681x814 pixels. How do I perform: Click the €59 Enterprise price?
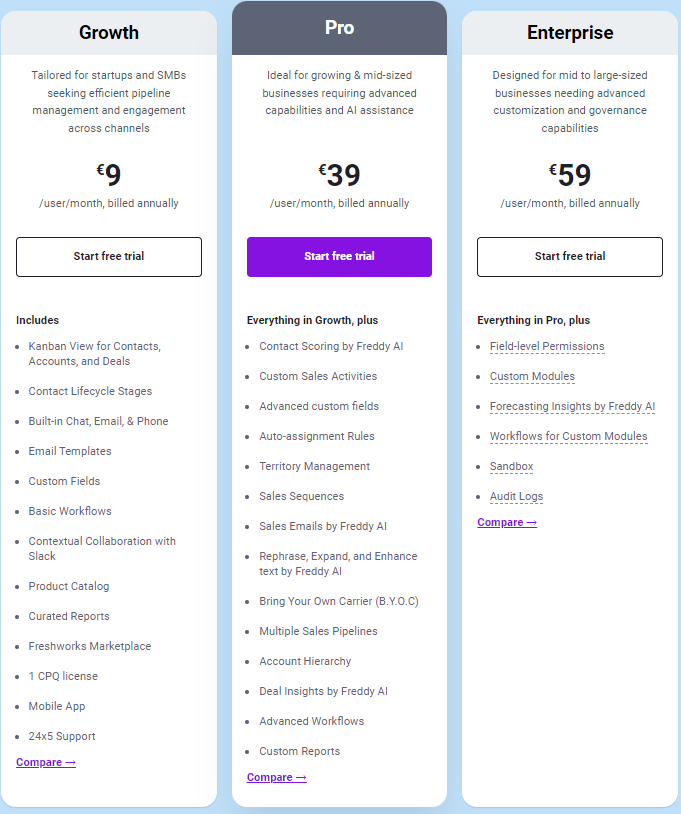(570, 176)
